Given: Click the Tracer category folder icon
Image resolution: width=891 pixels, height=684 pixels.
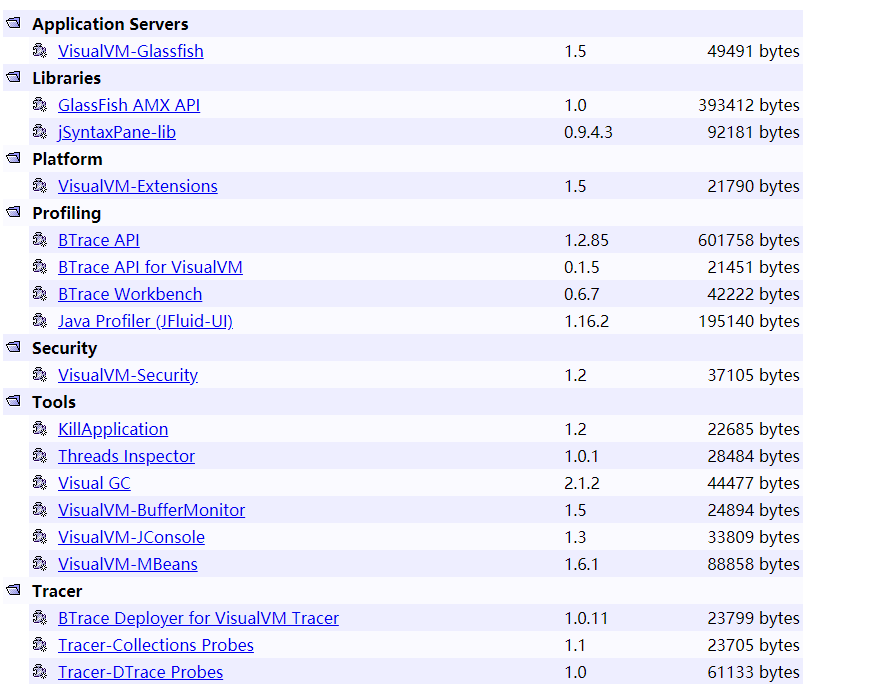Looking at the screenshot, I should pos(14,590).
